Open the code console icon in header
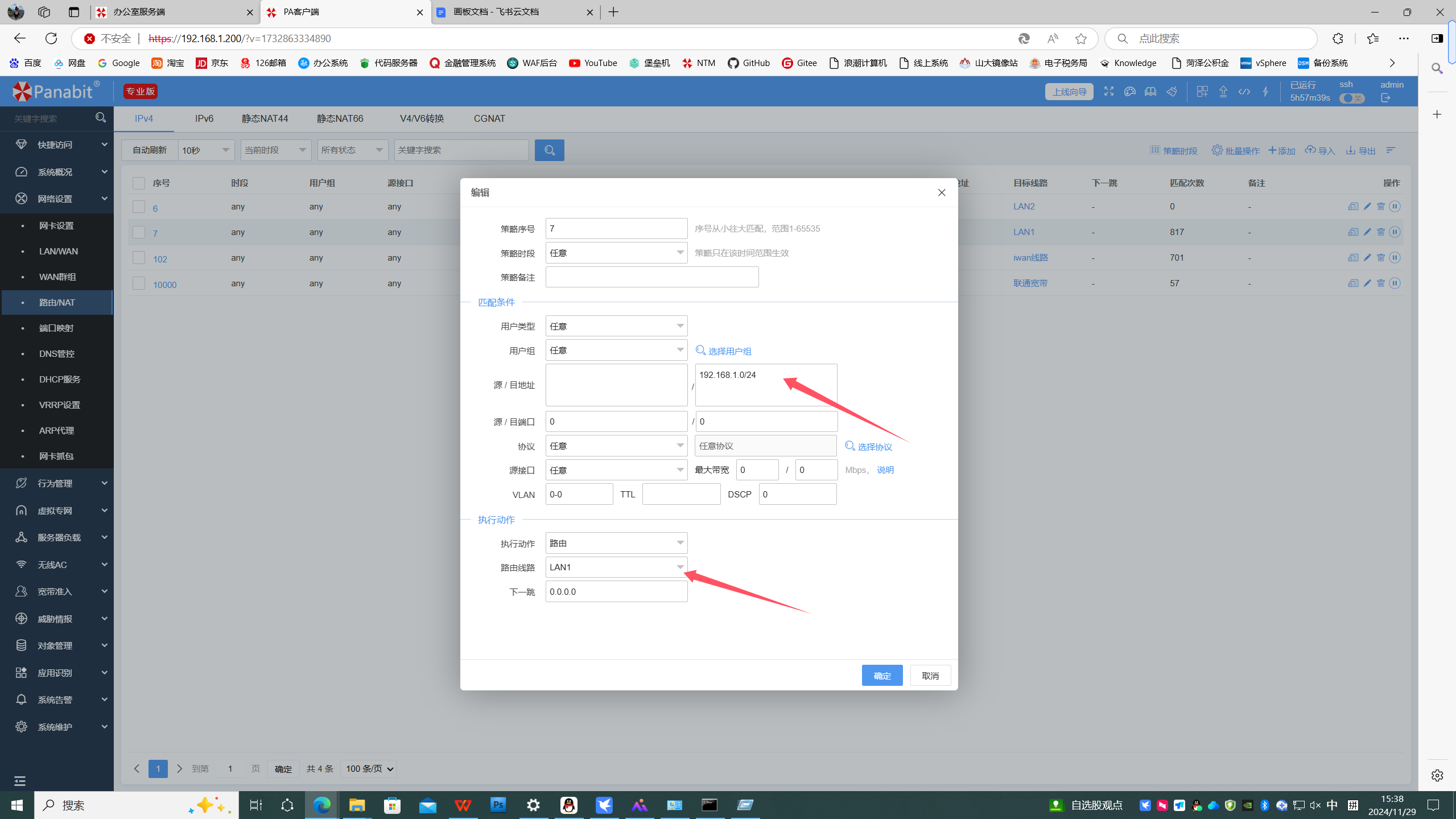1456x819 pixels. (1244, 91)
